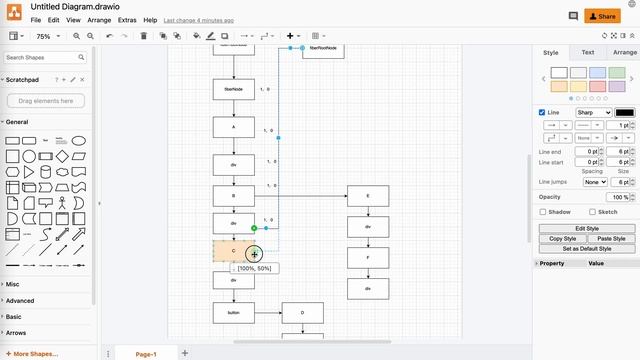Viewport: 640px width, 360px height.
Task: Open the table grid dropdown
Action: (318, 36)
